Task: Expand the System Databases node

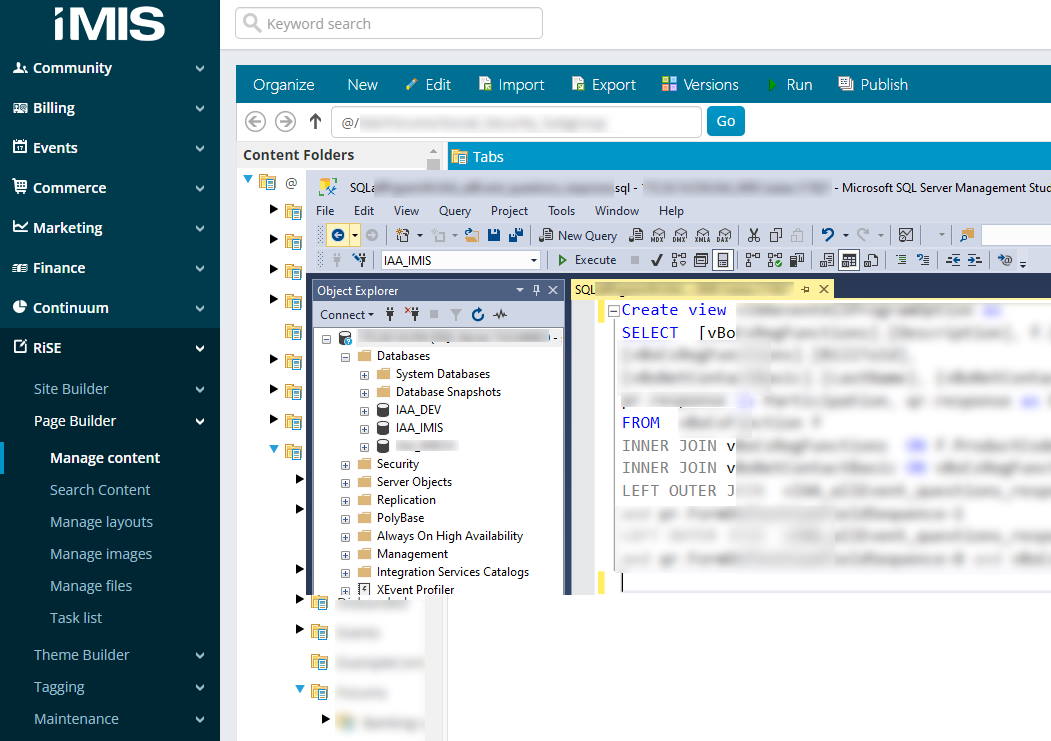Action: [x=365, y=375]
